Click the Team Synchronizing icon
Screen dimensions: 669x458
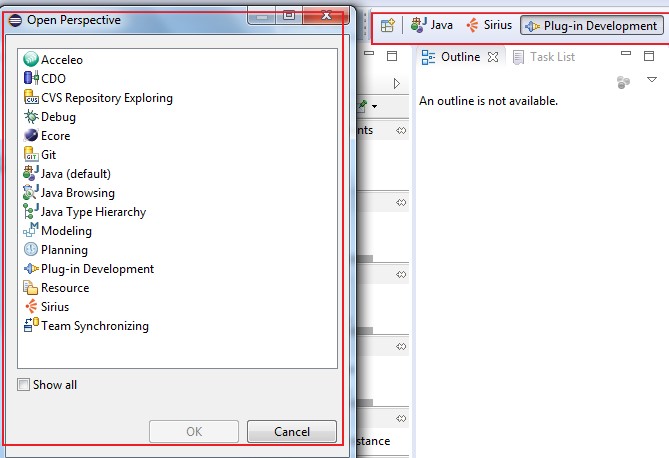pyautogui.click(x=31, y=325)
